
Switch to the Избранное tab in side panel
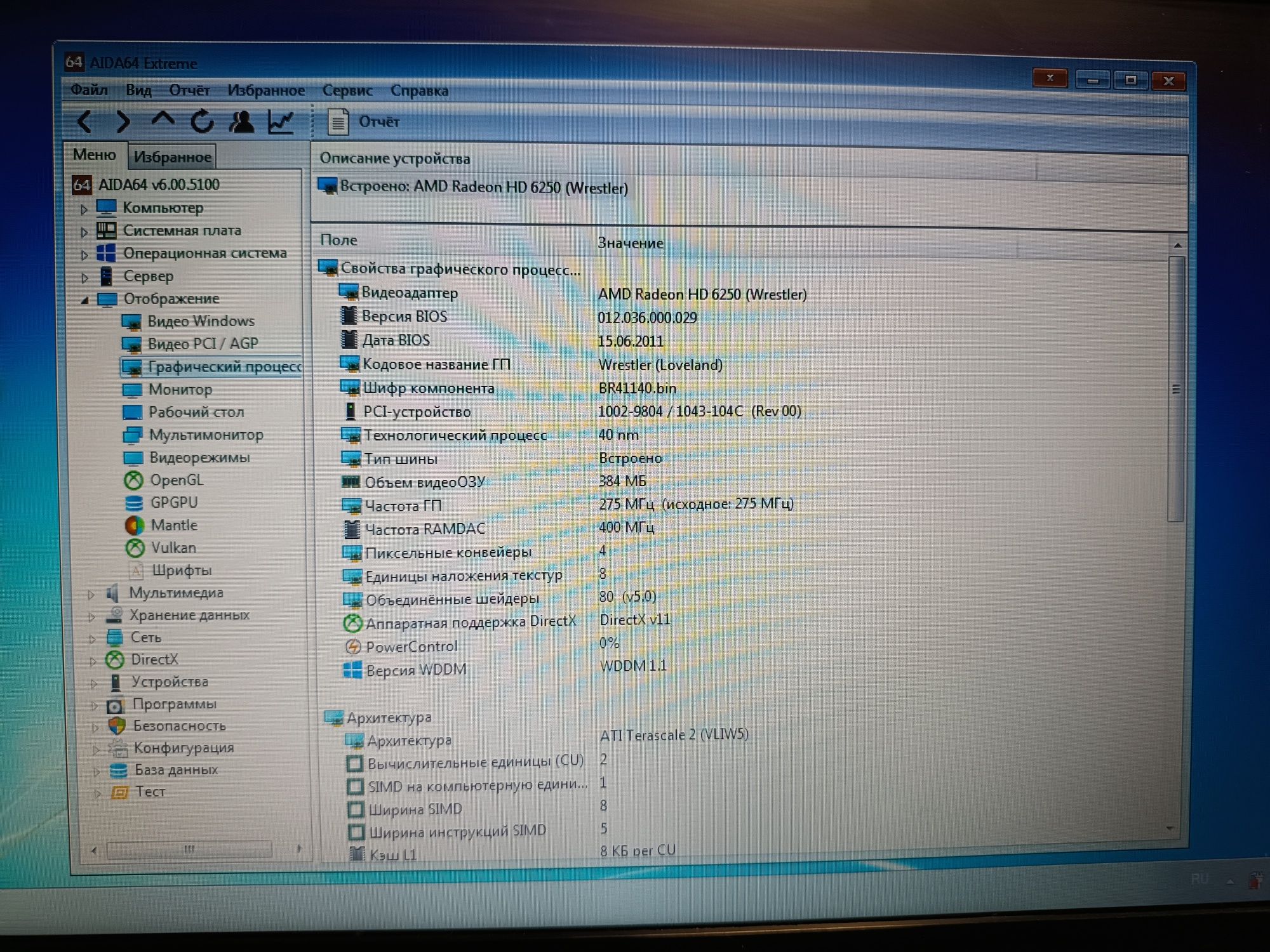pyautogui.click(x=172, y=157)
